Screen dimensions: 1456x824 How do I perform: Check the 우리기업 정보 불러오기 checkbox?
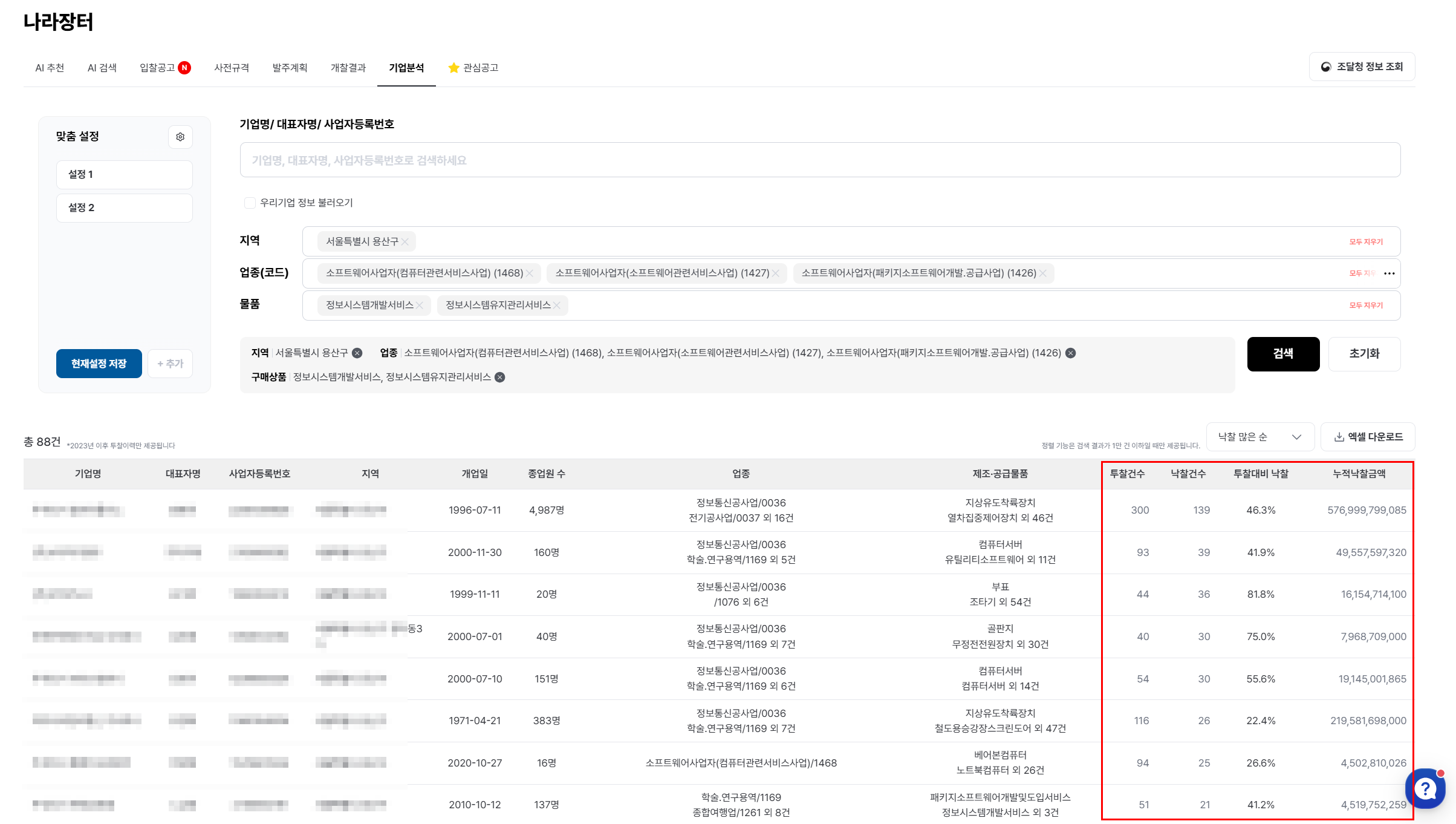[250, 203]
